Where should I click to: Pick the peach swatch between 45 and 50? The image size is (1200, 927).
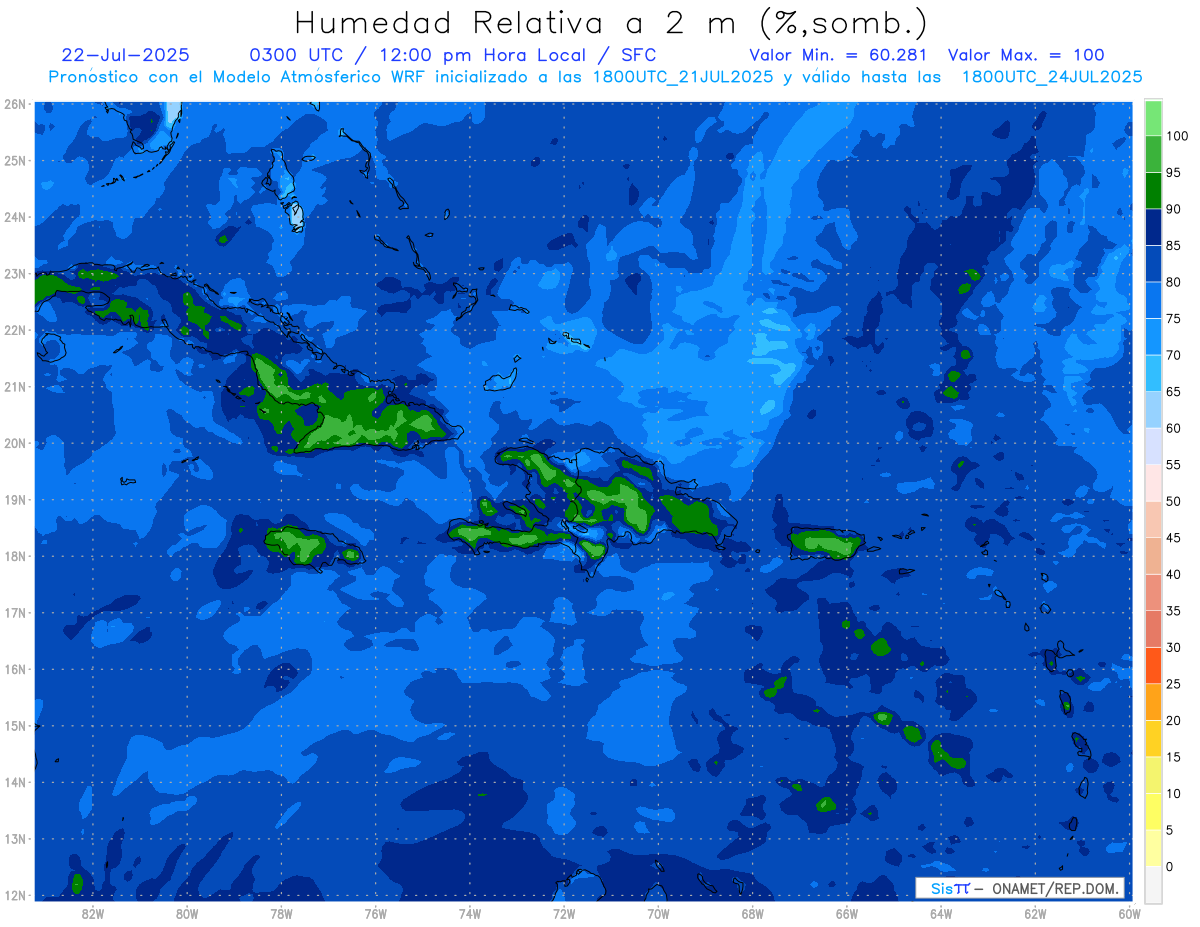(x=1153, y=519)
